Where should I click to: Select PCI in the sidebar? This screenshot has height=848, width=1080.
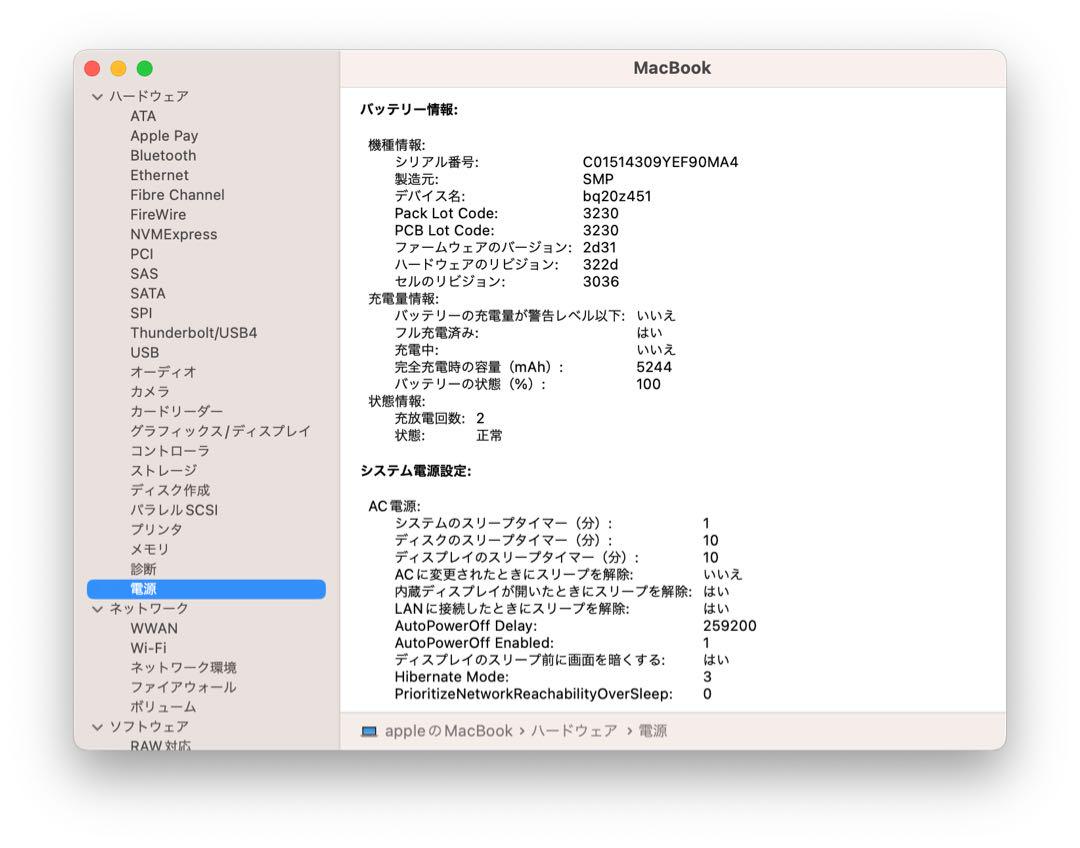142,254
